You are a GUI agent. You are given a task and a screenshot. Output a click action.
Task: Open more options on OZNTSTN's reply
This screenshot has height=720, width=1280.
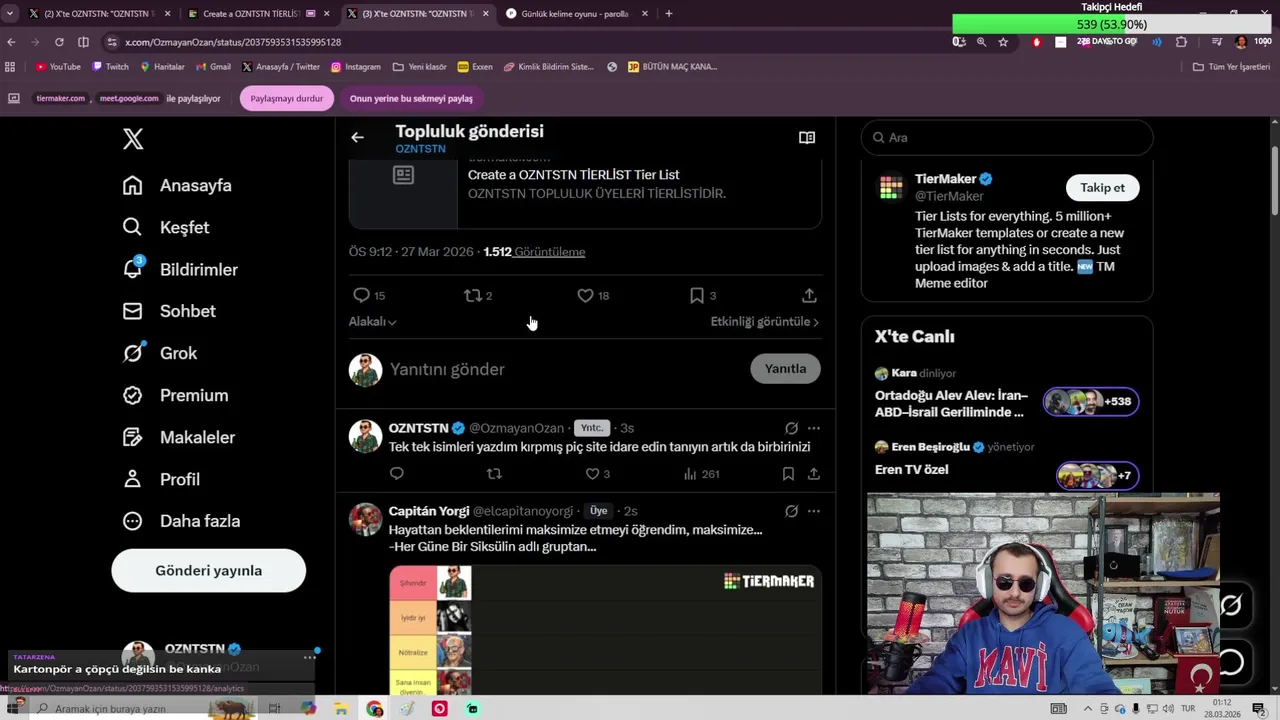click(x=813, y=427)
